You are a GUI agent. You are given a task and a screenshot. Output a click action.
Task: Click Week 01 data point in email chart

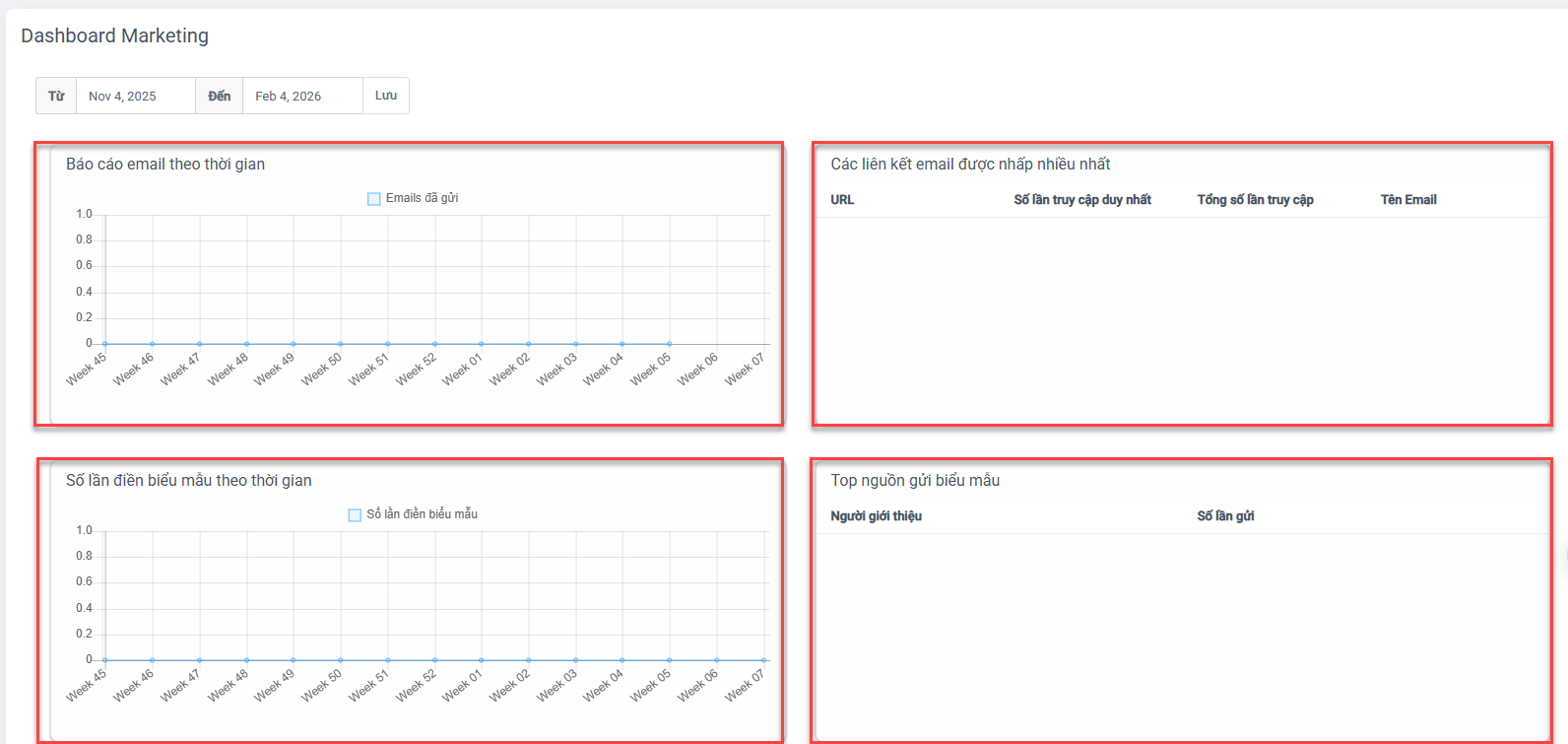click(x=482, y=344)
